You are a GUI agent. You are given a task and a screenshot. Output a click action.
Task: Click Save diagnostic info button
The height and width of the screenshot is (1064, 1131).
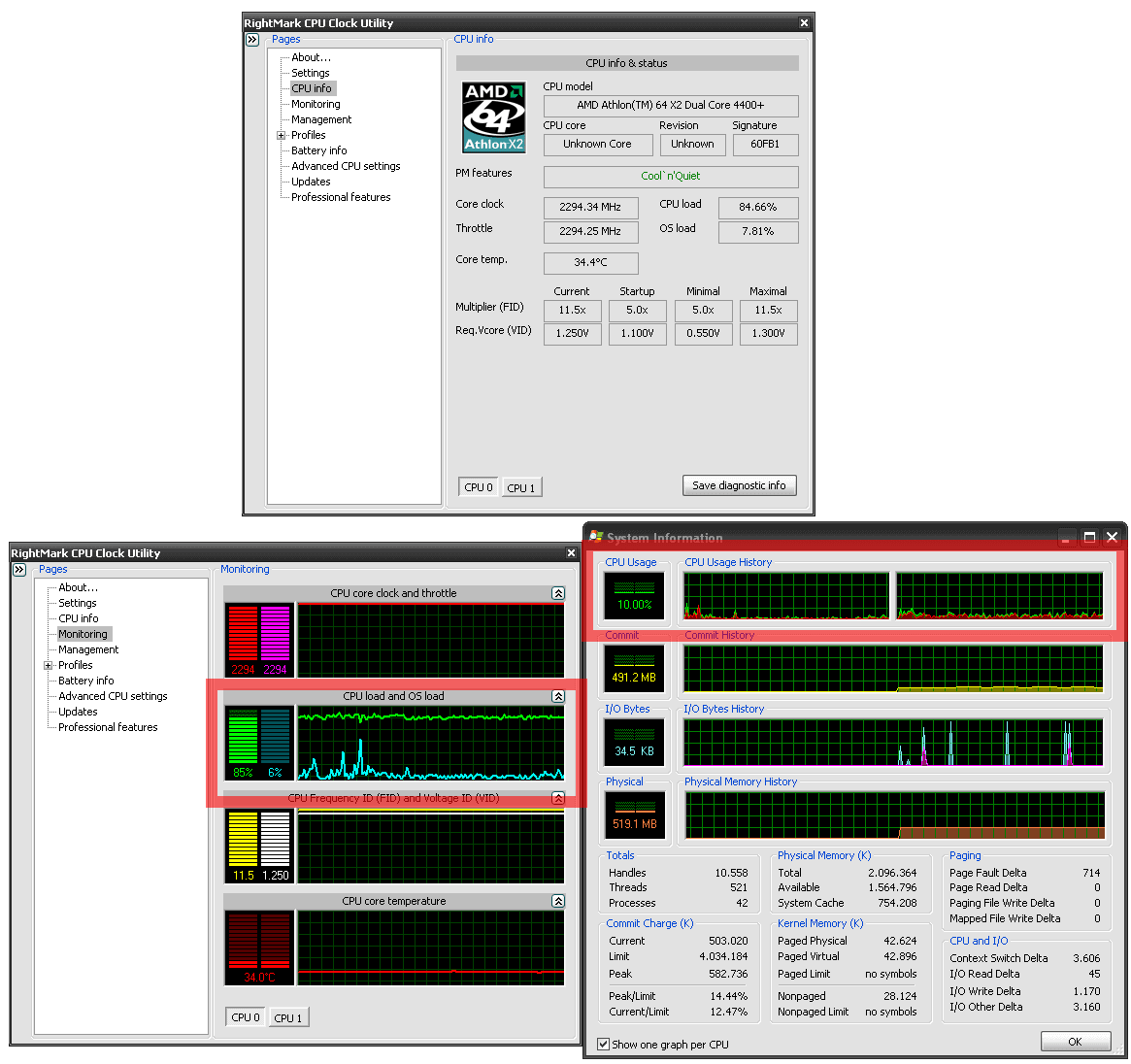click(740, 485)
